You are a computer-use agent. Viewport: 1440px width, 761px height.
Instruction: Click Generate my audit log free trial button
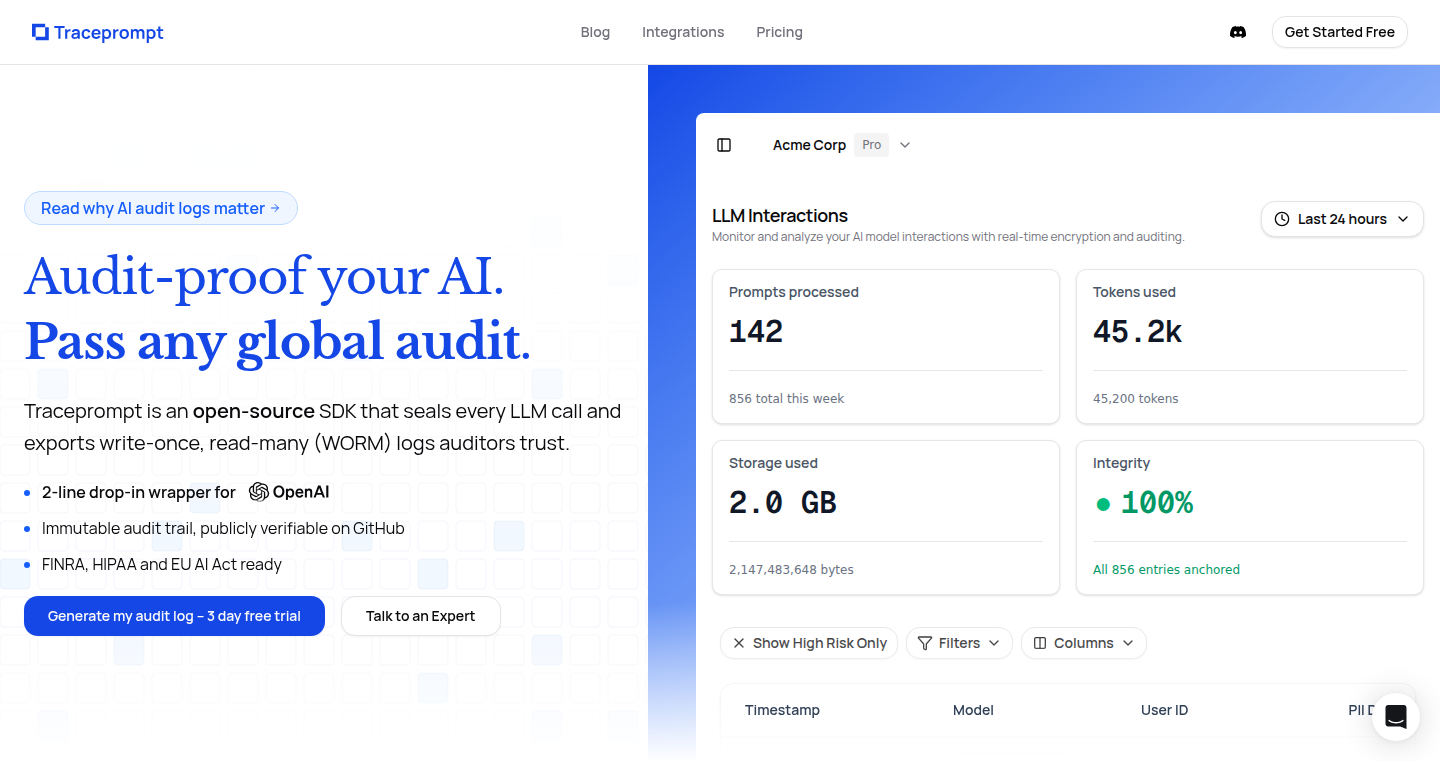click(174, 616)
